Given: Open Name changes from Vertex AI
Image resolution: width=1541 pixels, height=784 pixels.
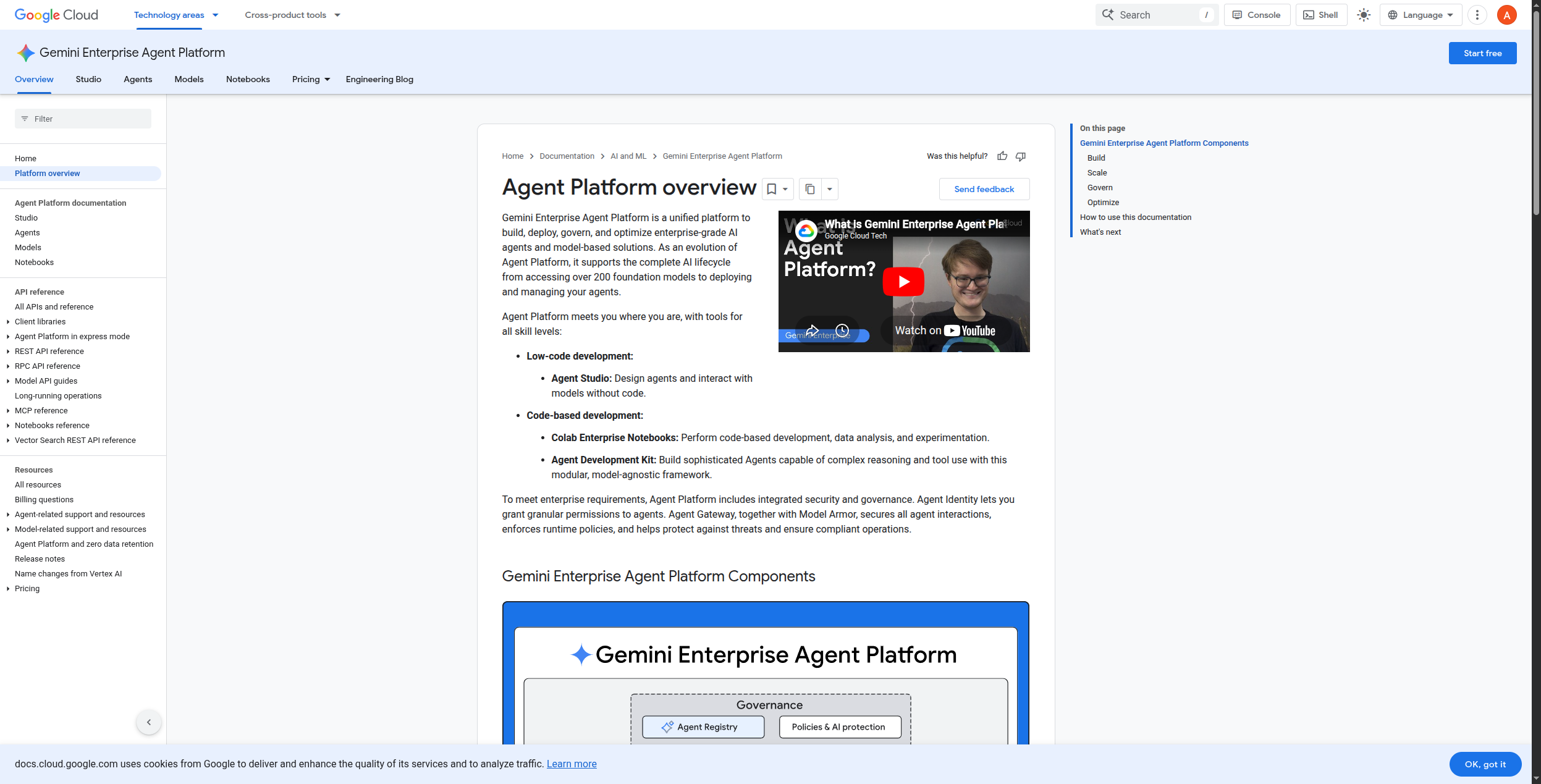Looking at the screenshot, I should [68, 574].
